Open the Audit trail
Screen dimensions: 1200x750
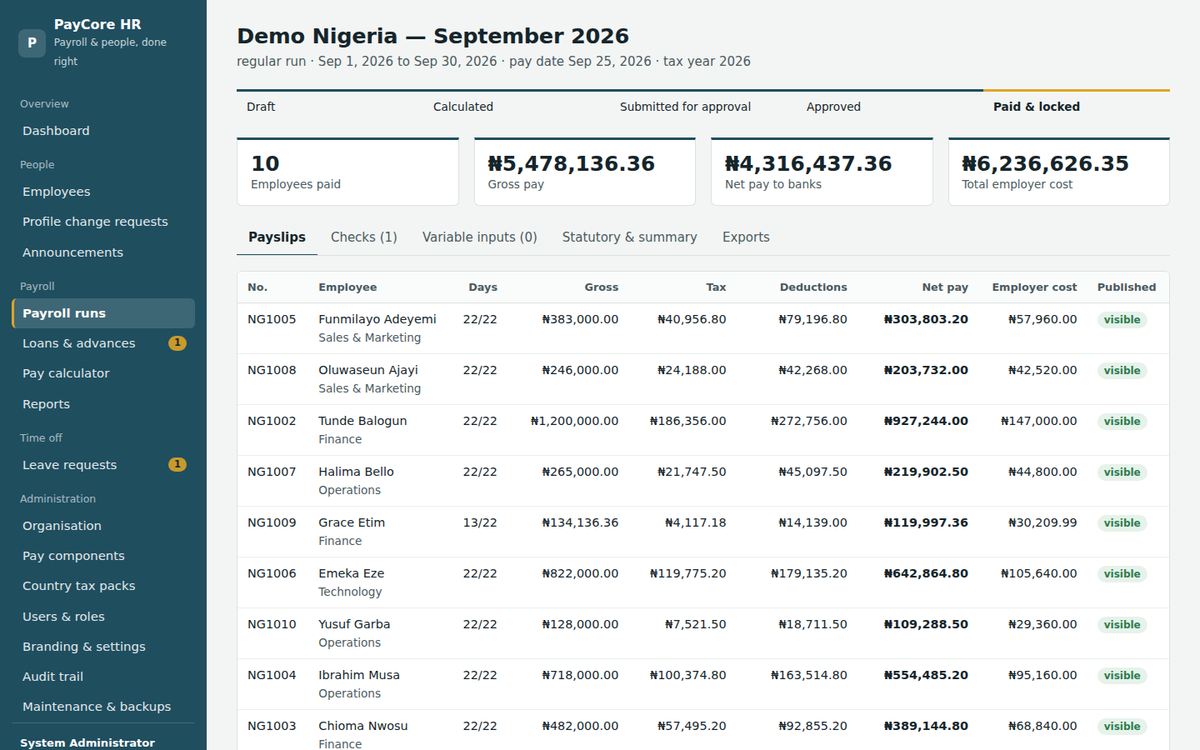[x=103, y=677]
